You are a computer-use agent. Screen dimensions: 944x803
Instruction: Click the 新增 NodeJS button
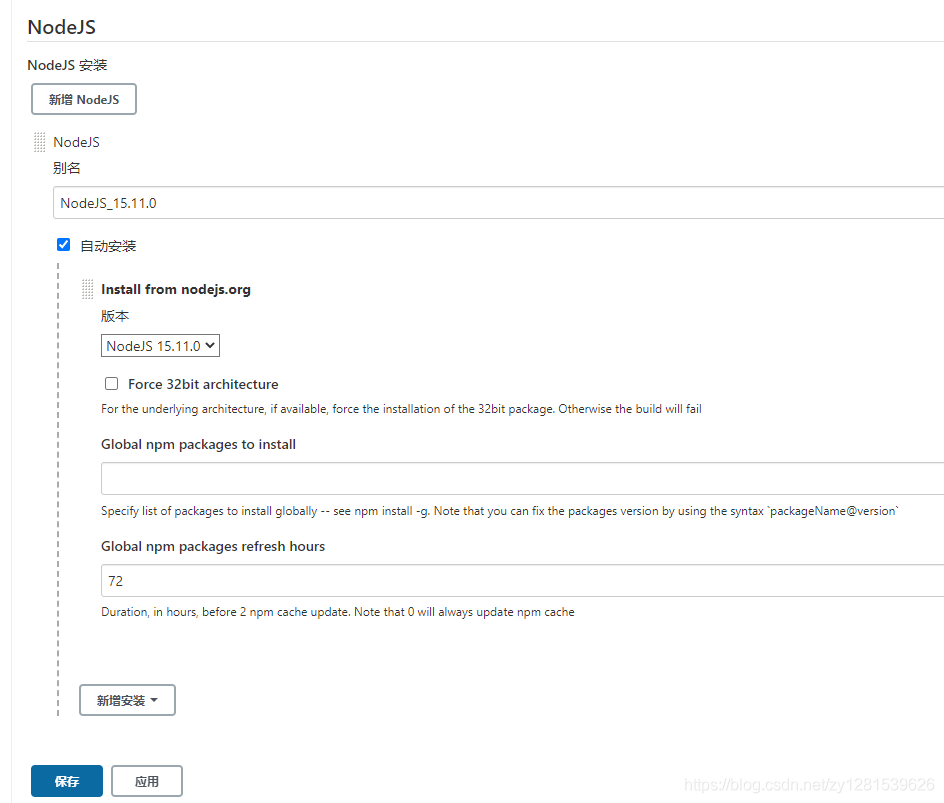click(84, 99)
